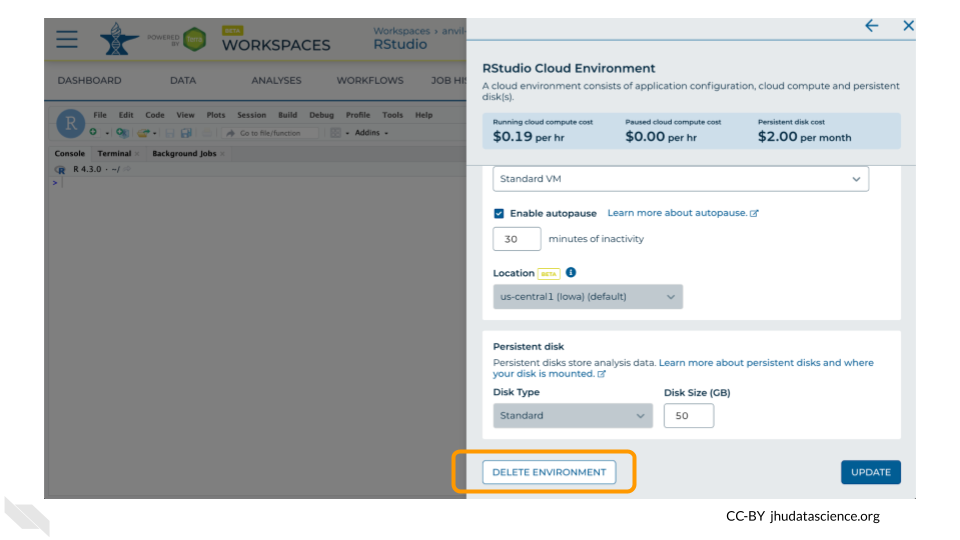
Task: Open Learn more about persistent disks link
Action: coord(683,368)
